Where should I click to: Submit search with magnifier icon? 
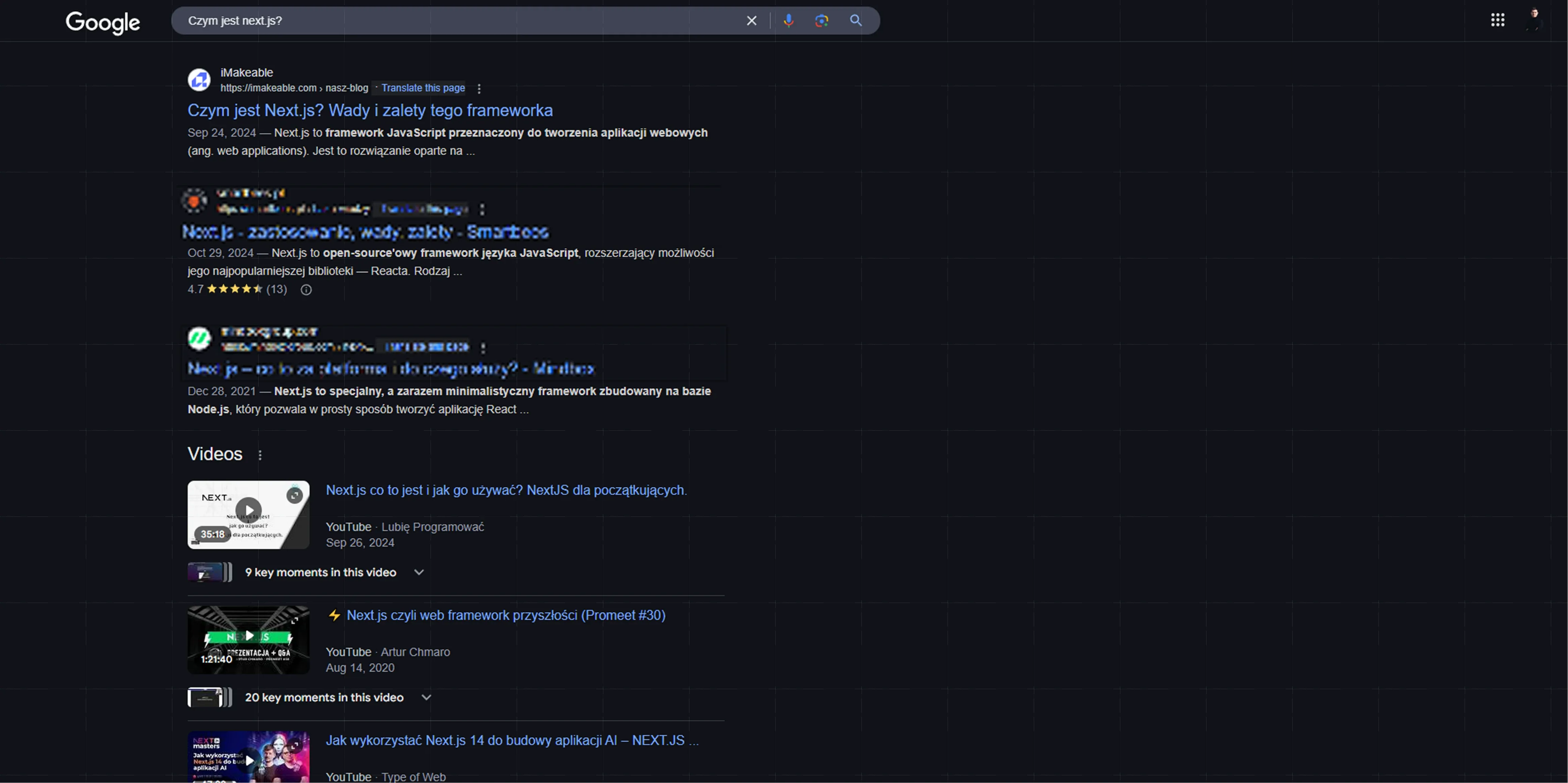(856, 21)
